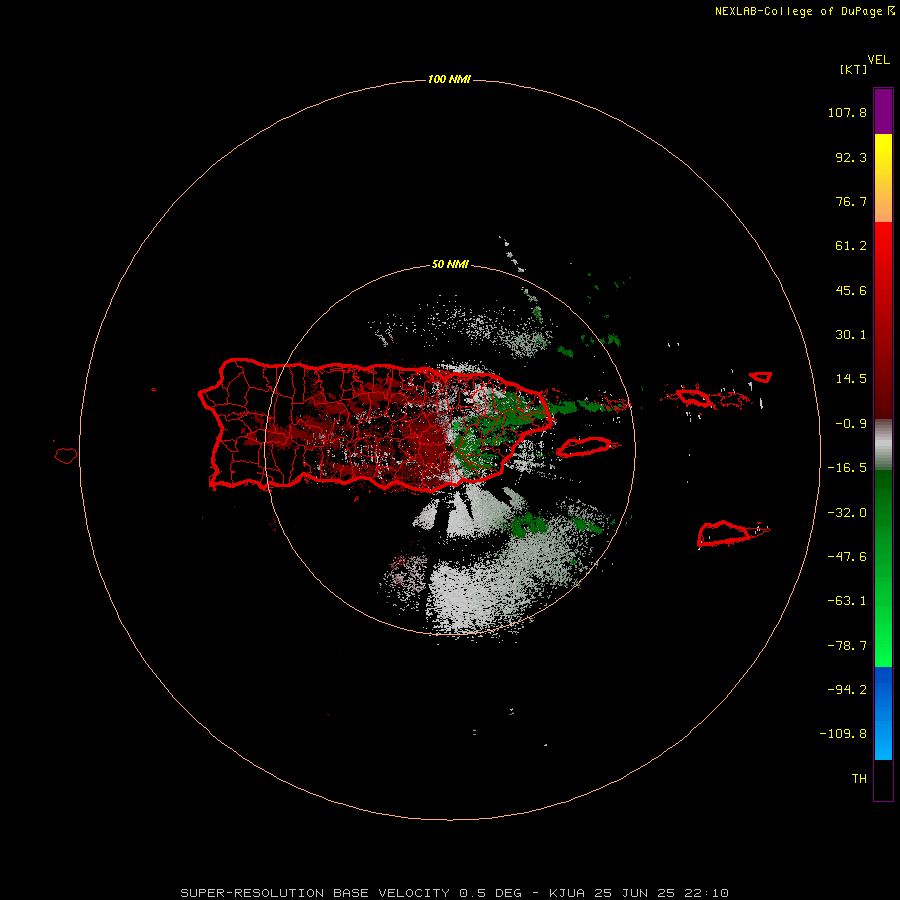900x900 pixels.
Task: Pick the gray near-zero segment of the color bar
Action: [x=883, y=444]
